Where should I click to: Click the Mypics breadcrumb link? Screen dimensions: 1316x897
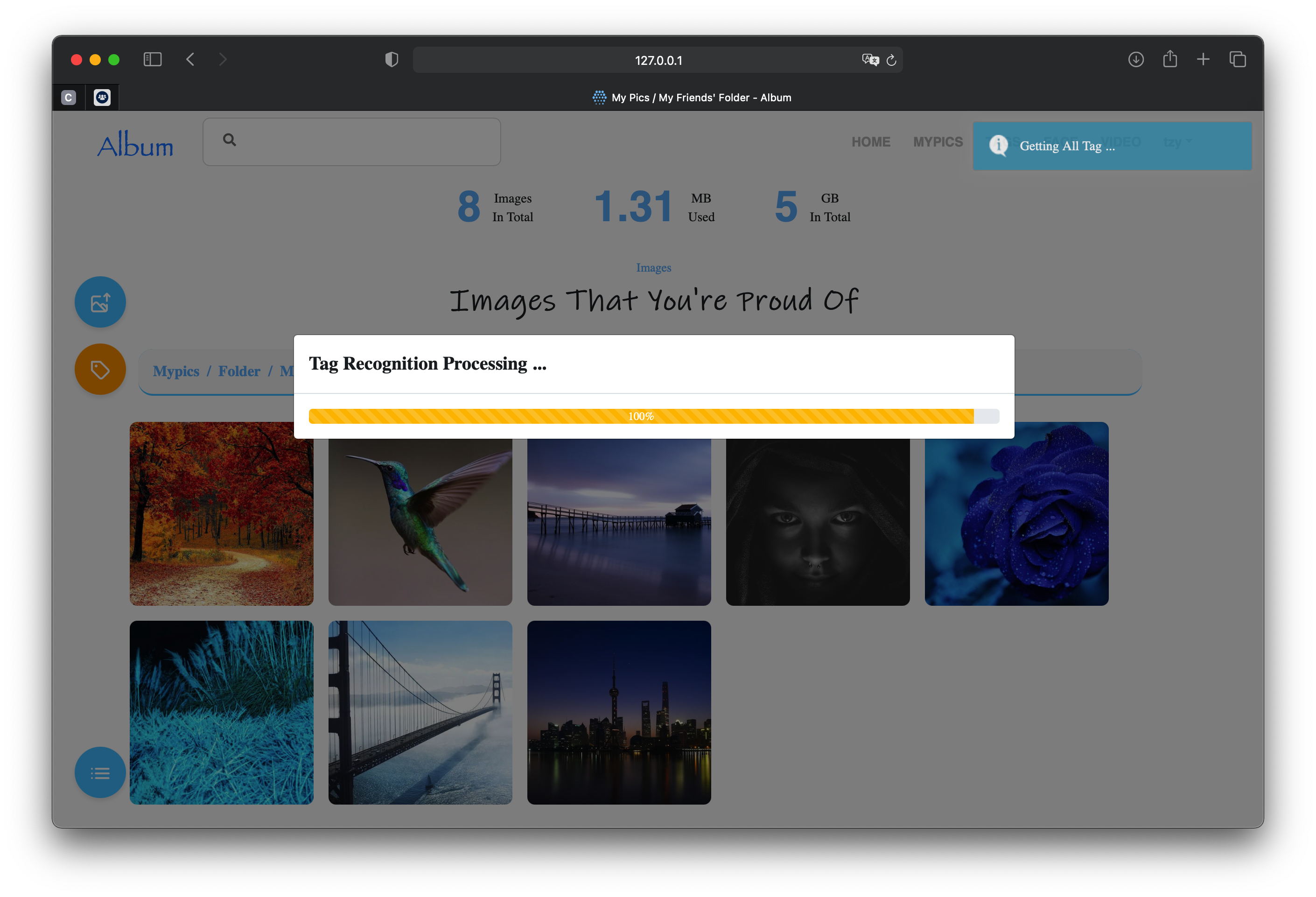176,371
